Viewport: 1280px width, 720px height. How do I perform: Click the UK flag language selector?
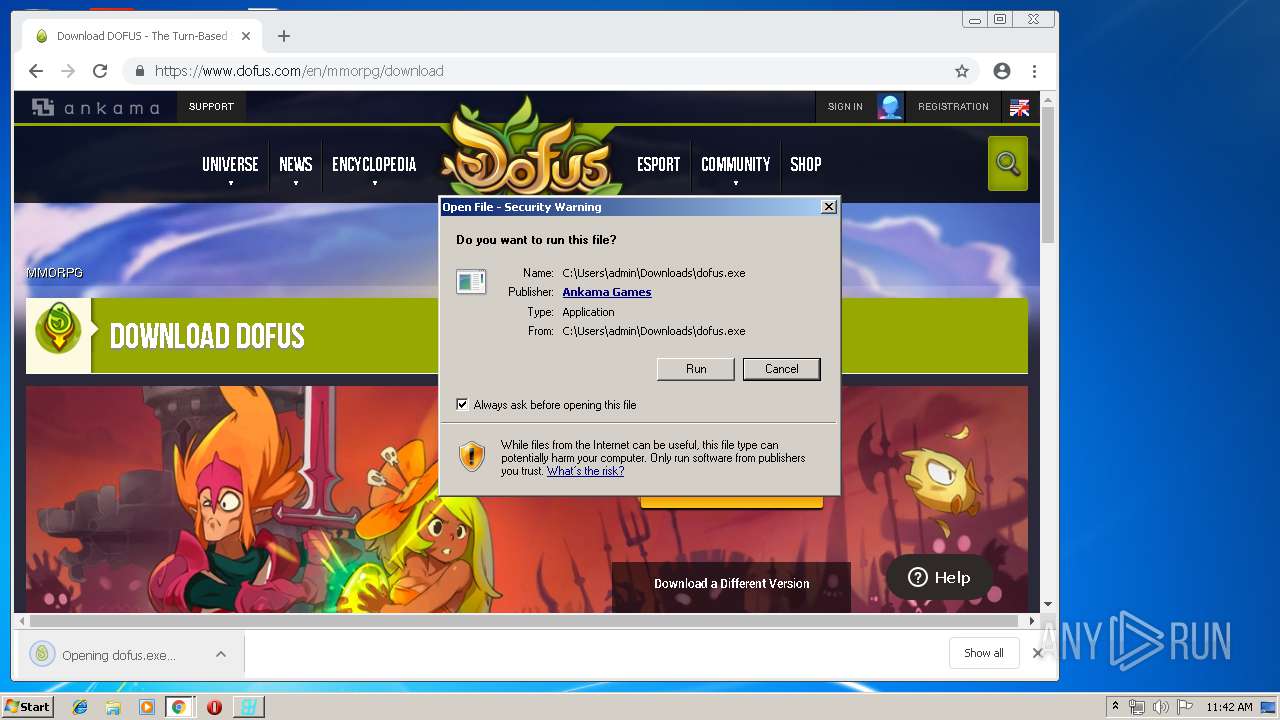[1019, 107]
